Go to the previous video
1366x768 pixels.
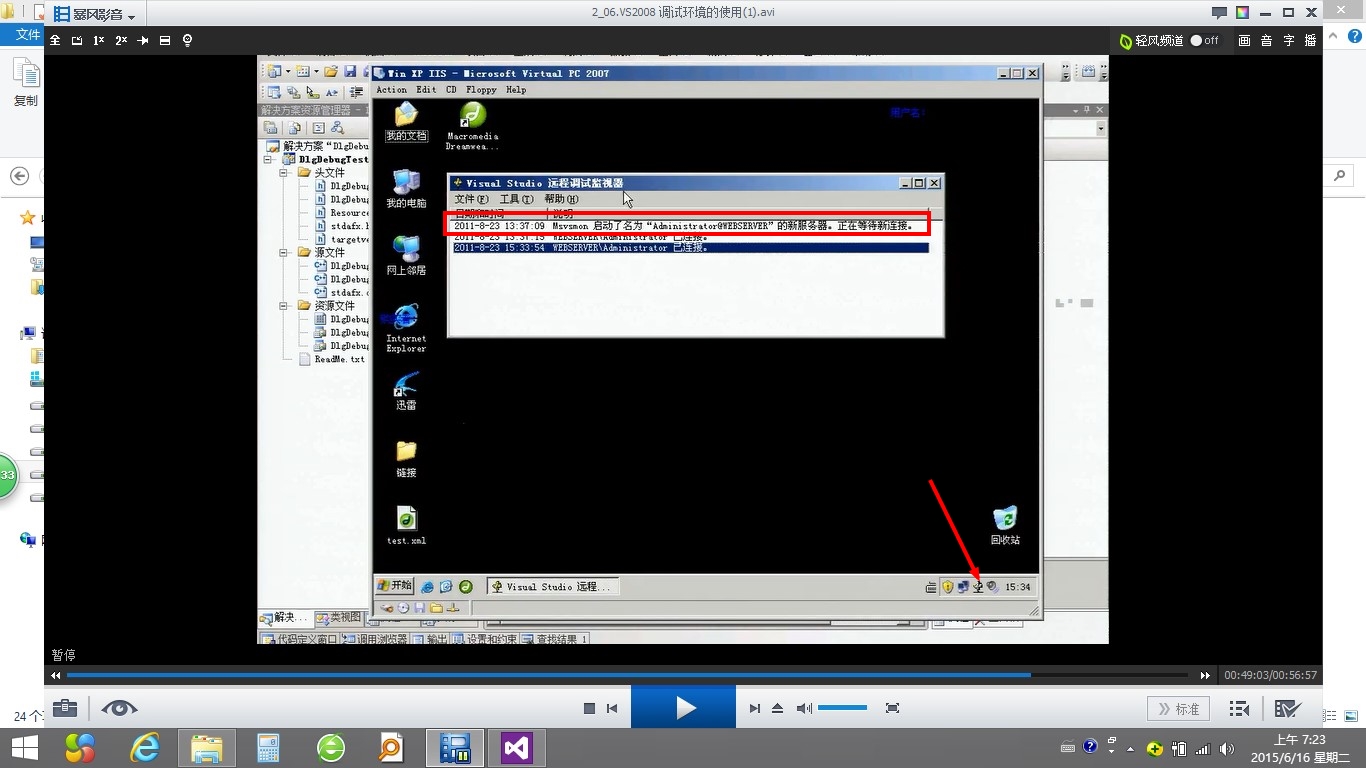[612, 708]
